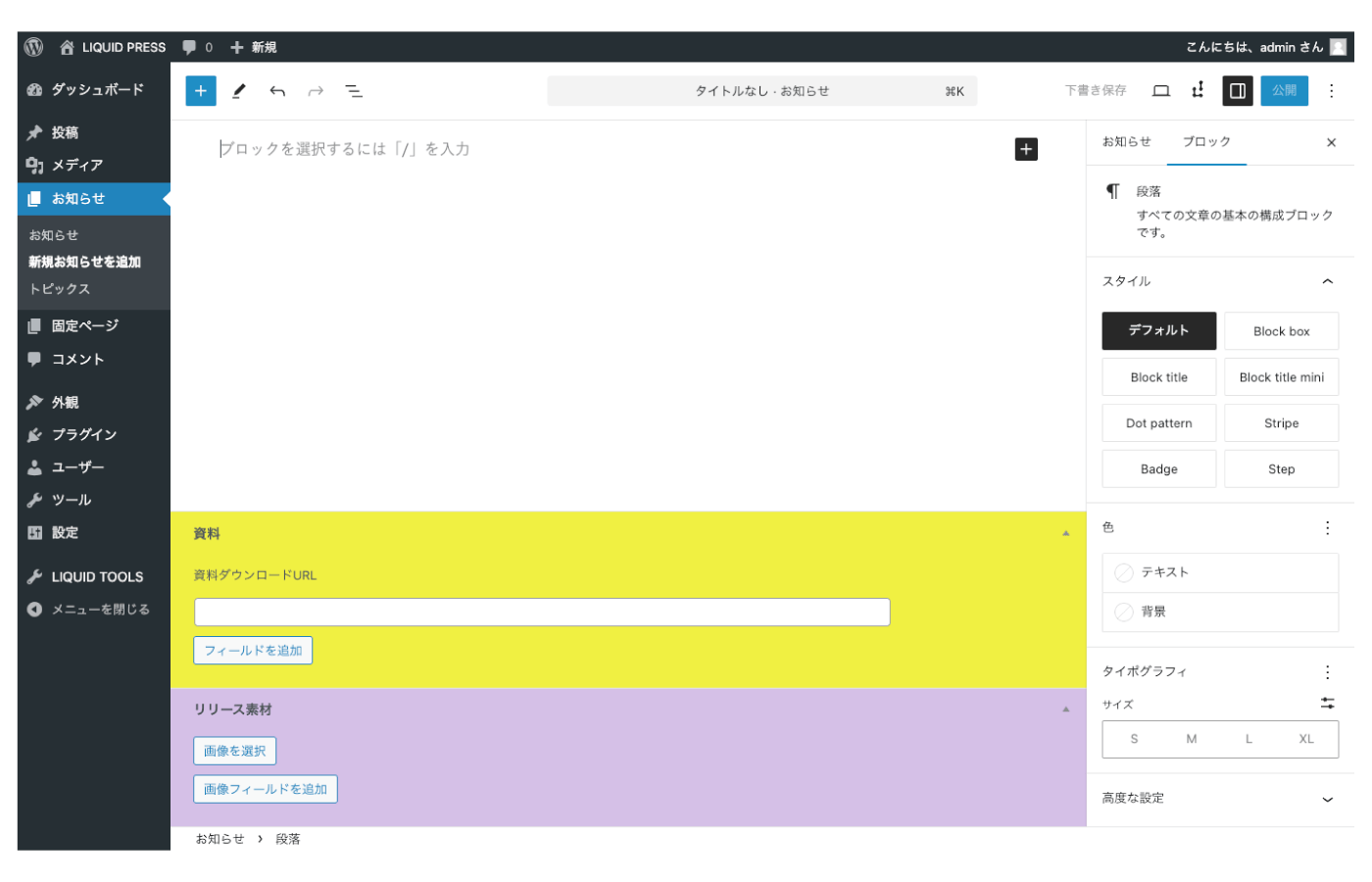Open the プラグイン menu in sidebar
The height and width of the screenshot is (882, 1372).
[x=84, y=435]
